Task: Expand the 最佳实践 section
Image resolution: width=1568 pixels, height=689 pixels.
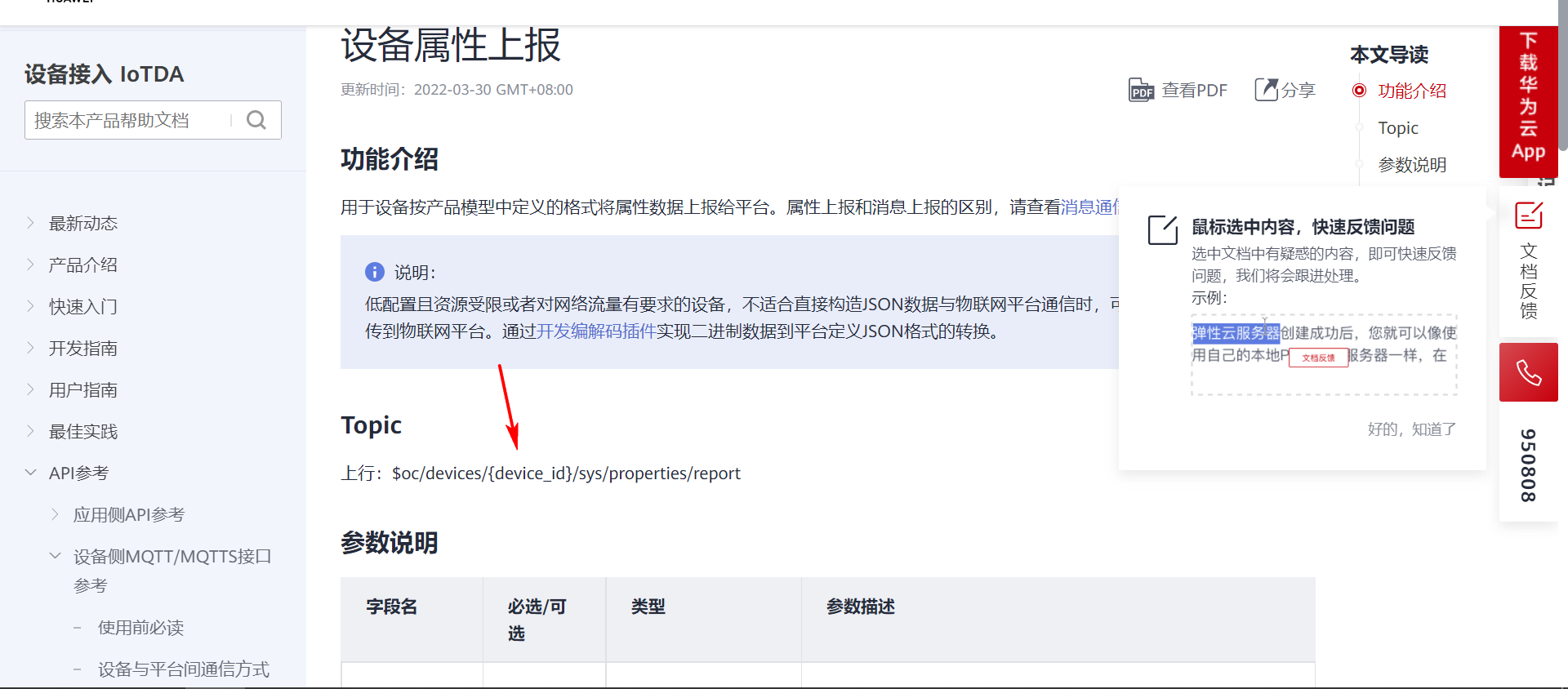Action: click(30, 431)
